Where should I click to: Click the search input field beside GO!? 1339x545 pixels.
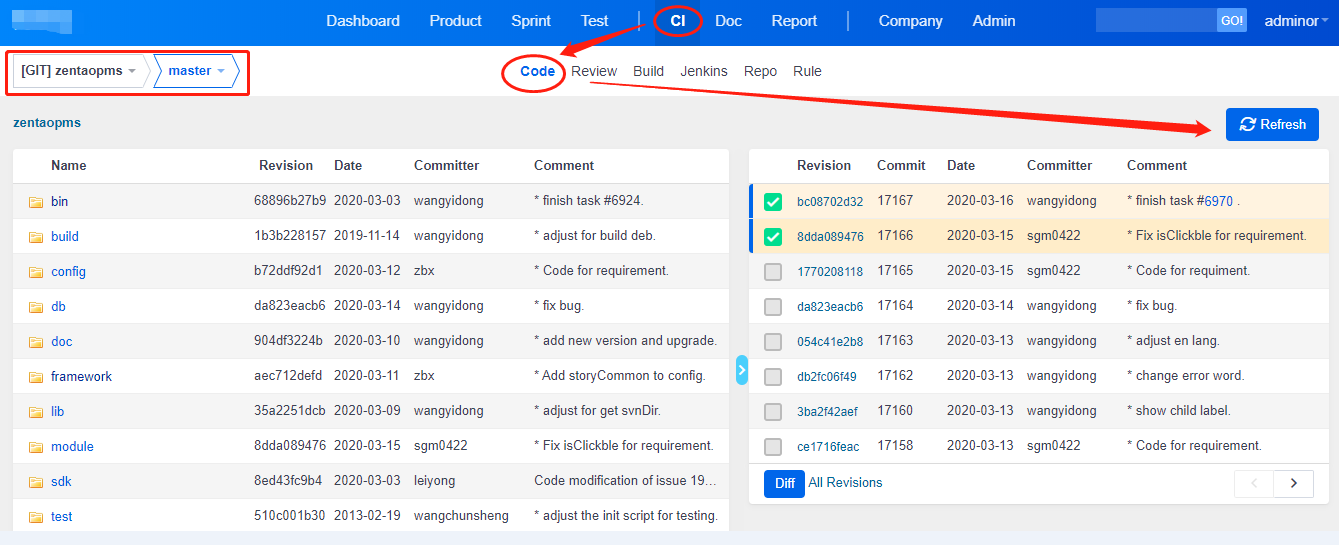pos(1155,21)
